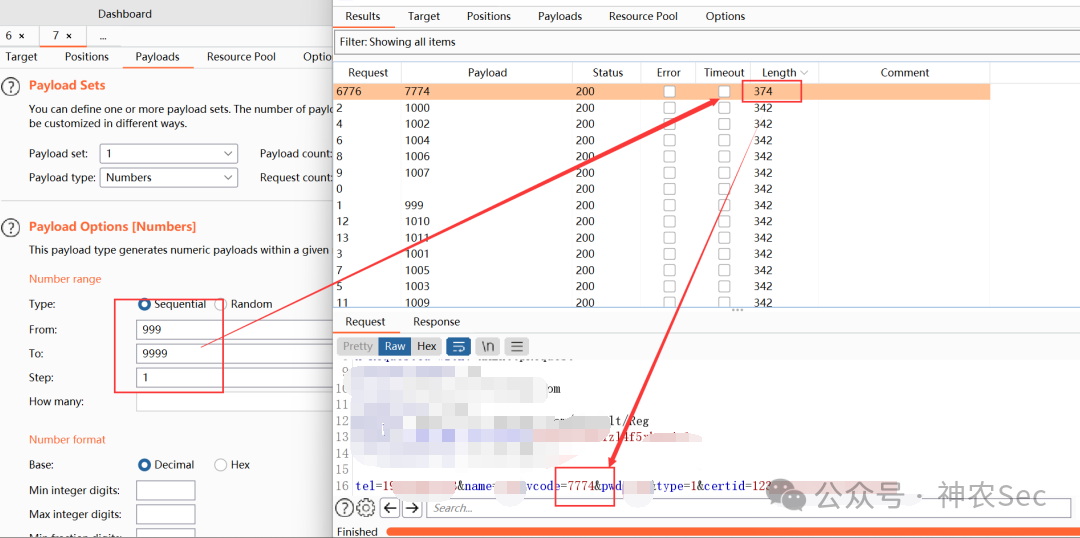1080x538 pixels.
Task: Open the Resource Pool results tab
Action: (643, 16)
